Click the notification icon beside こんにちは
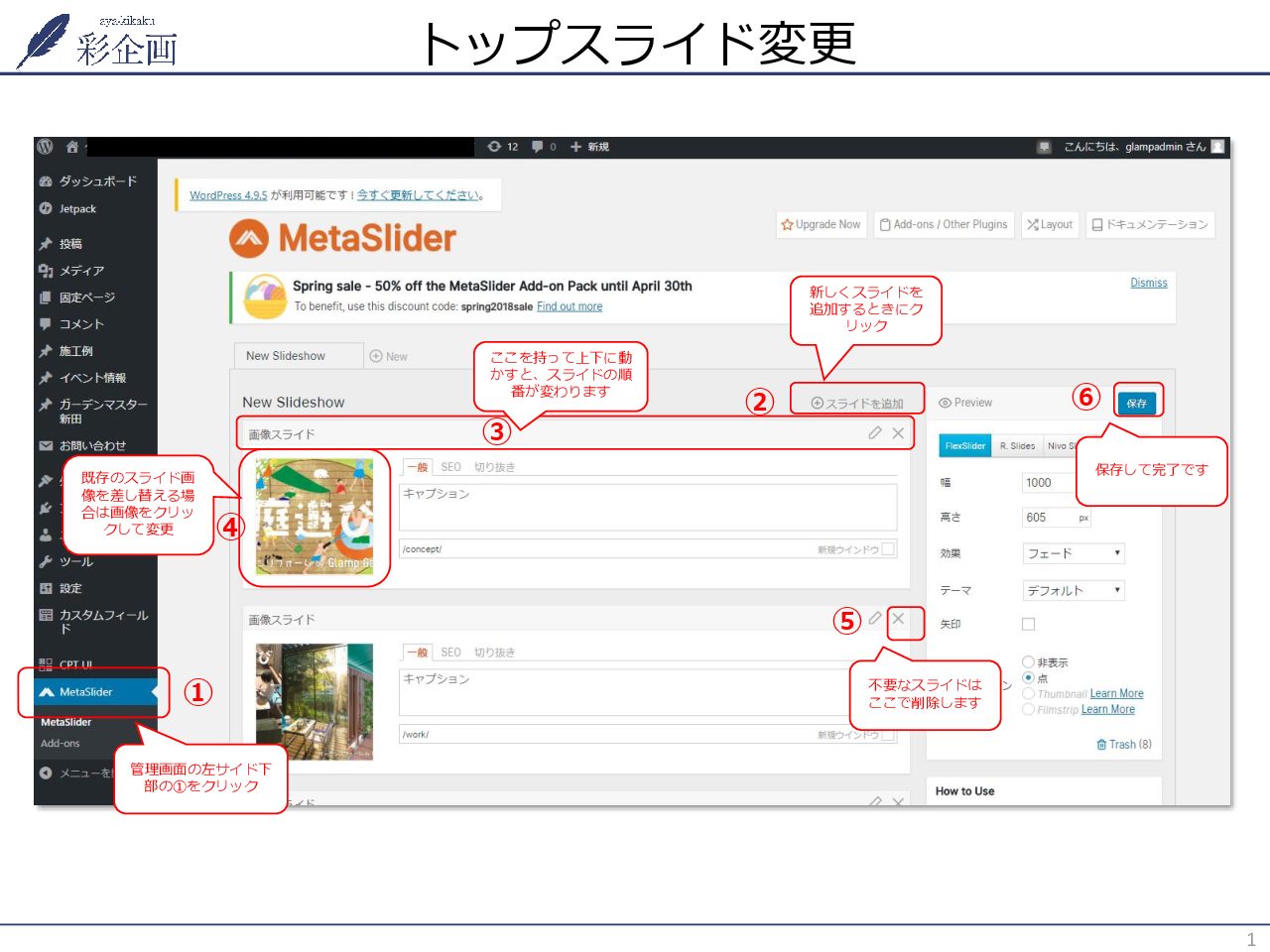Image resolution: width=1270 pixels, height=952 pixels. pyautogui.click(x=1044, y=147)
